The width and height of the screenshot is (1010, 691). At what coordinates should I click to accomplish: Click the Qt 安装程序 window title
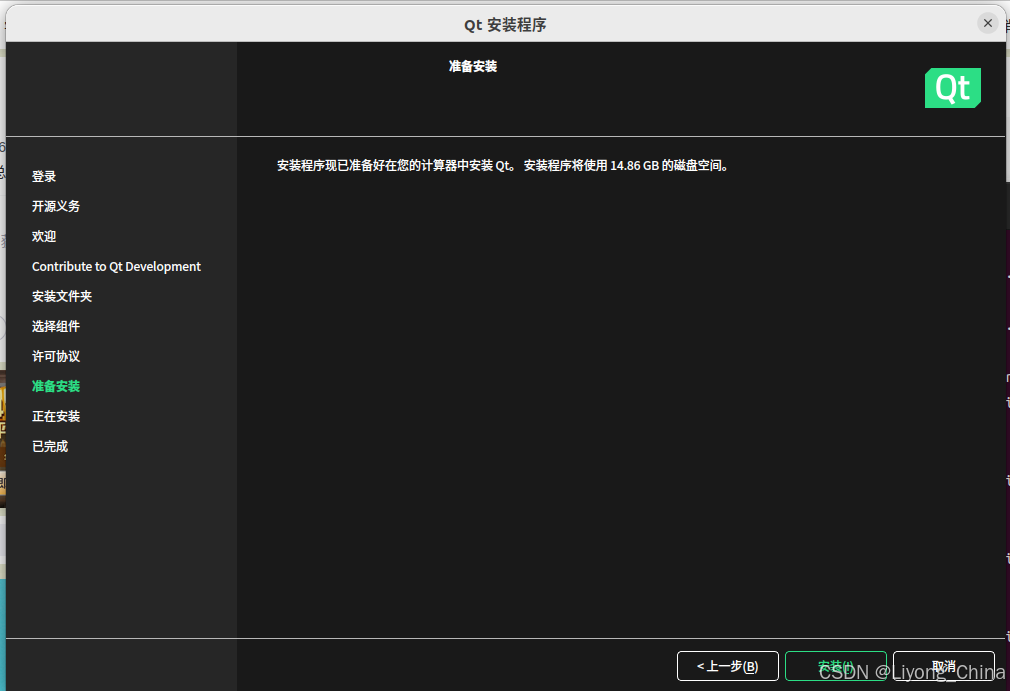(505, 24)
